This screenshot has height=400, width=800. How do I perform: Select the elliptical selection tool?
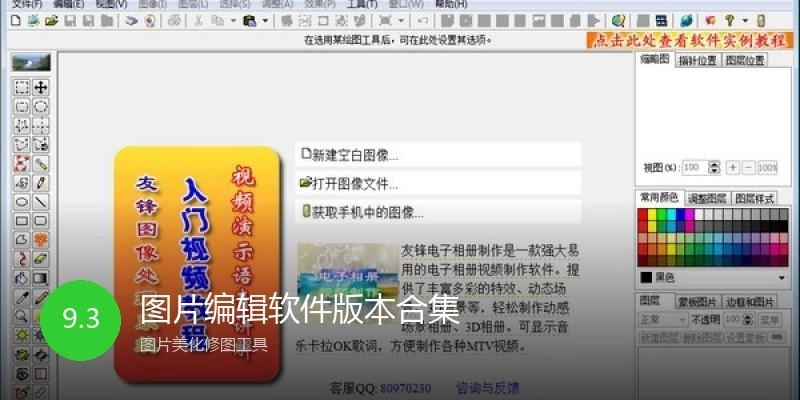pos(41,107)
